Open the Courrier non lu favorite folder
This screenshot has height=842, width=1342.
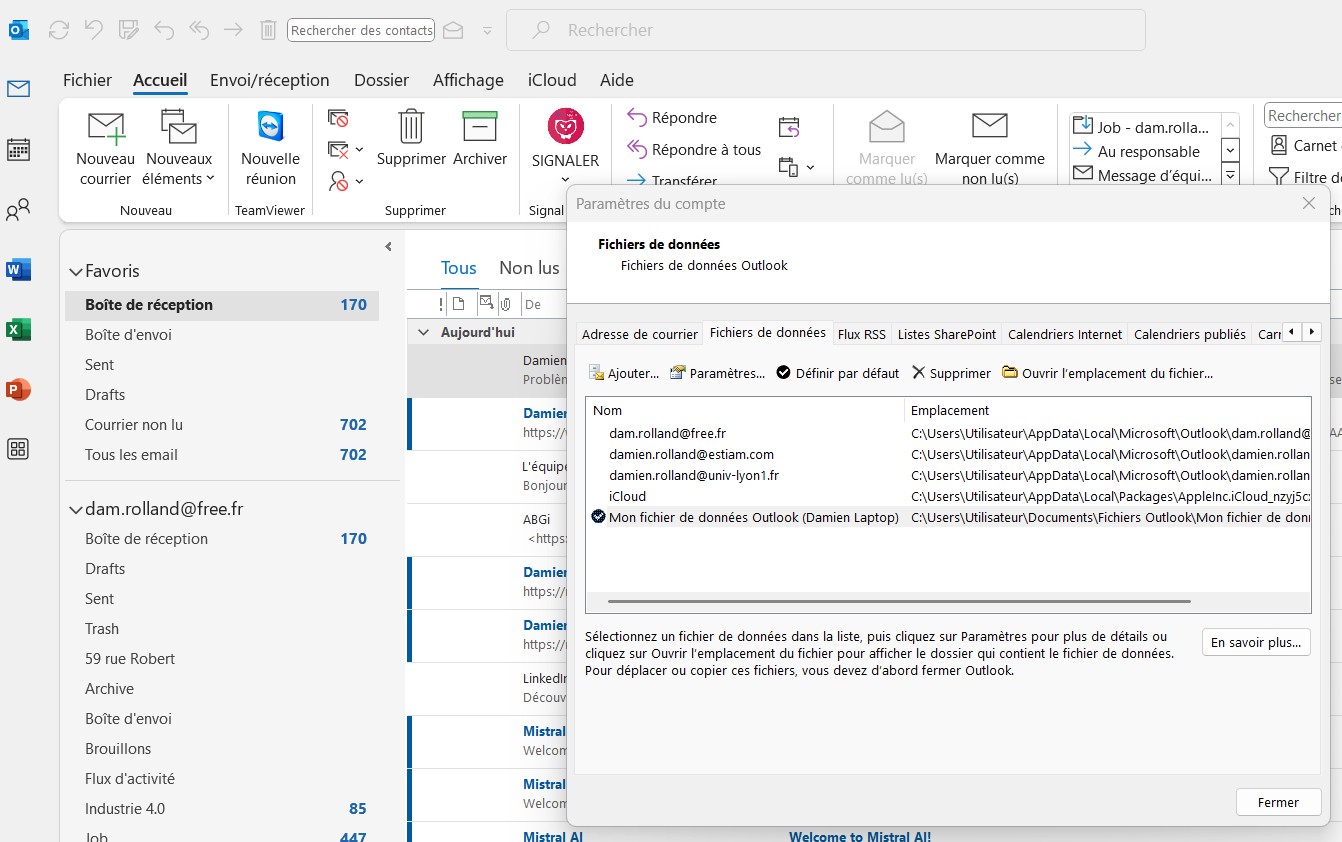pos(222,424)
